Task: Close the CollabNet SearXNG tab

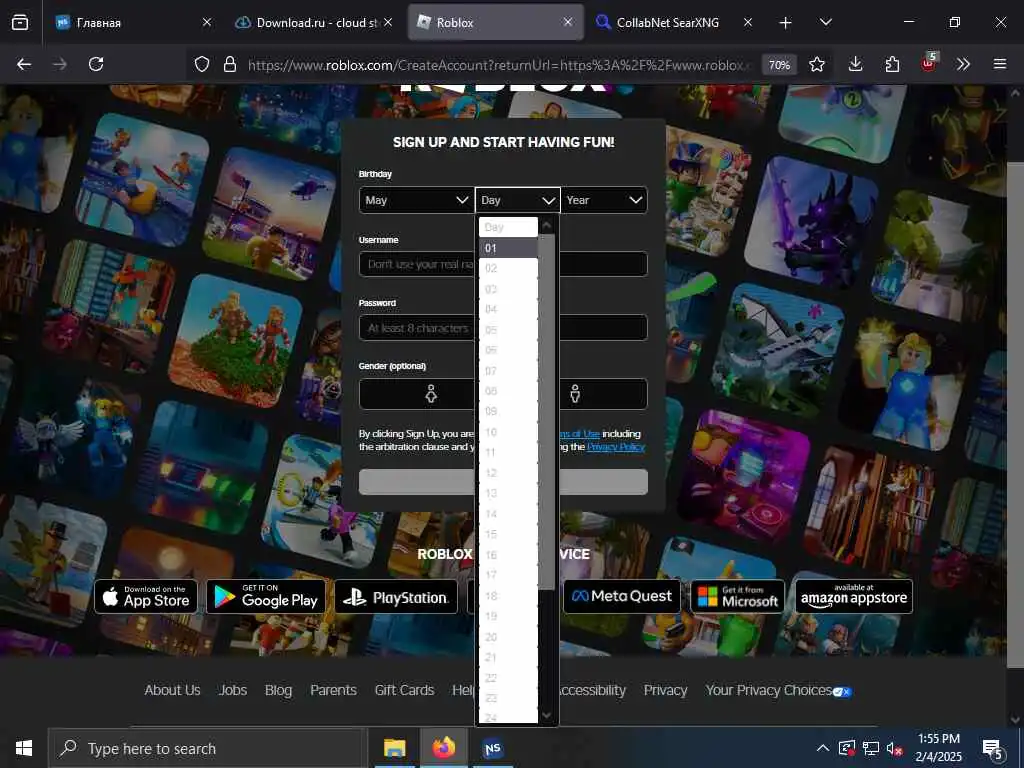Action: click(748, 22)
